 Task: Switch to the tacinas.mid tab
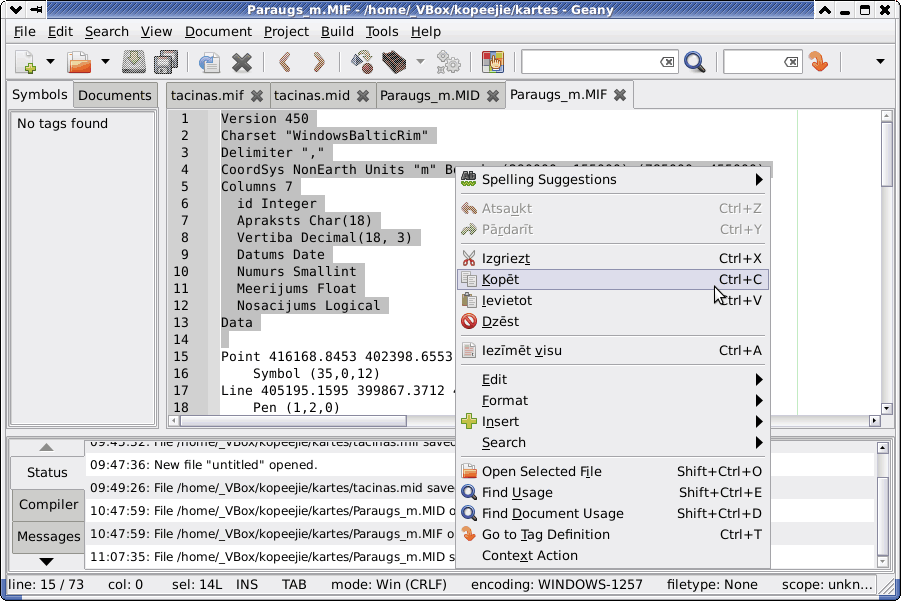click(312, 95)
